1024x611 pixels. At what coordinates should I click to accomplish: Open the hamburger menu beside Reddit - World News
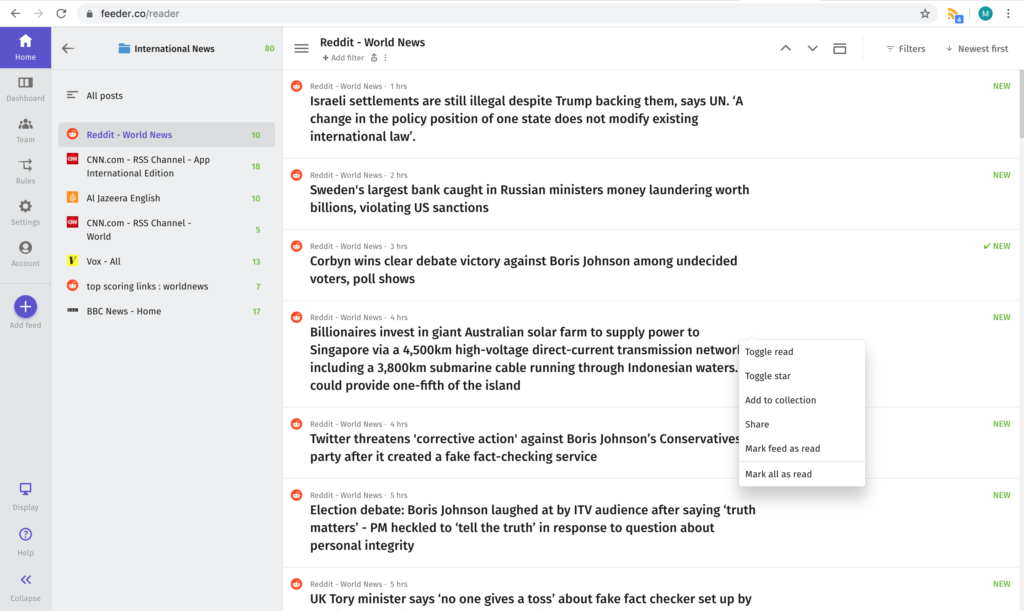[x=301, y=48]
